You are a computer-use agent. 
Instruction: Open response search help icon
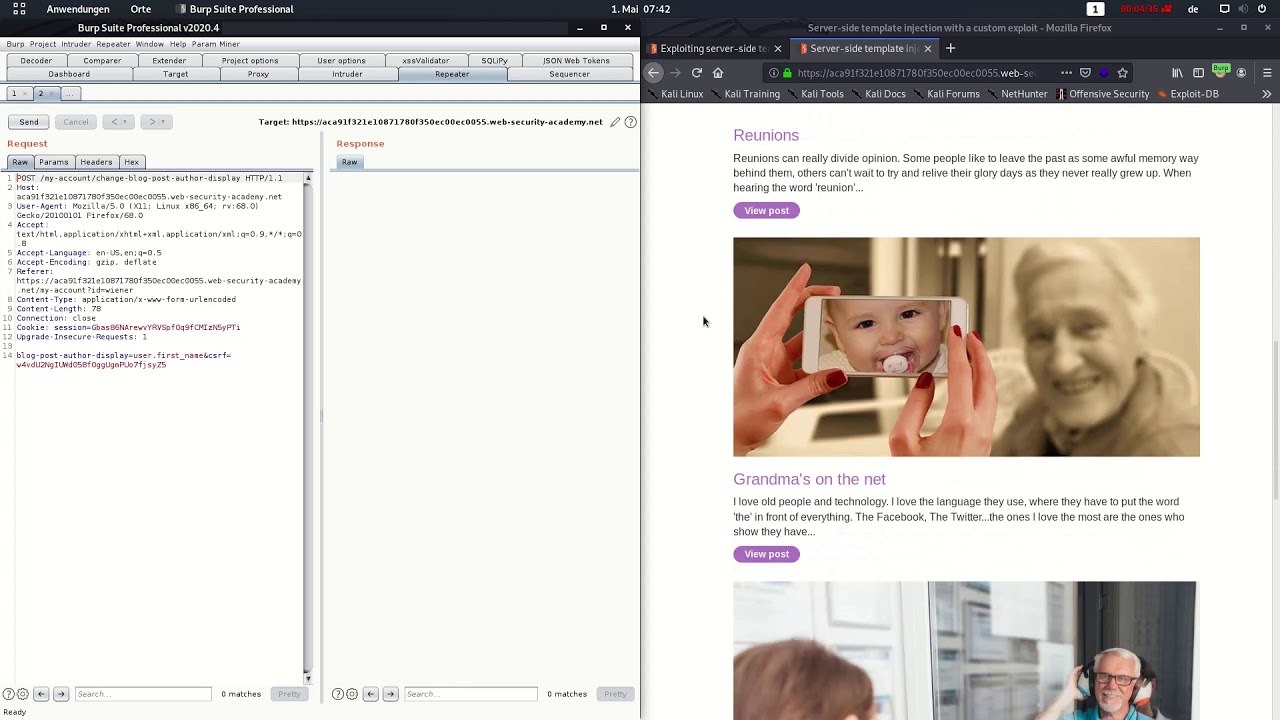pos(338,694)
